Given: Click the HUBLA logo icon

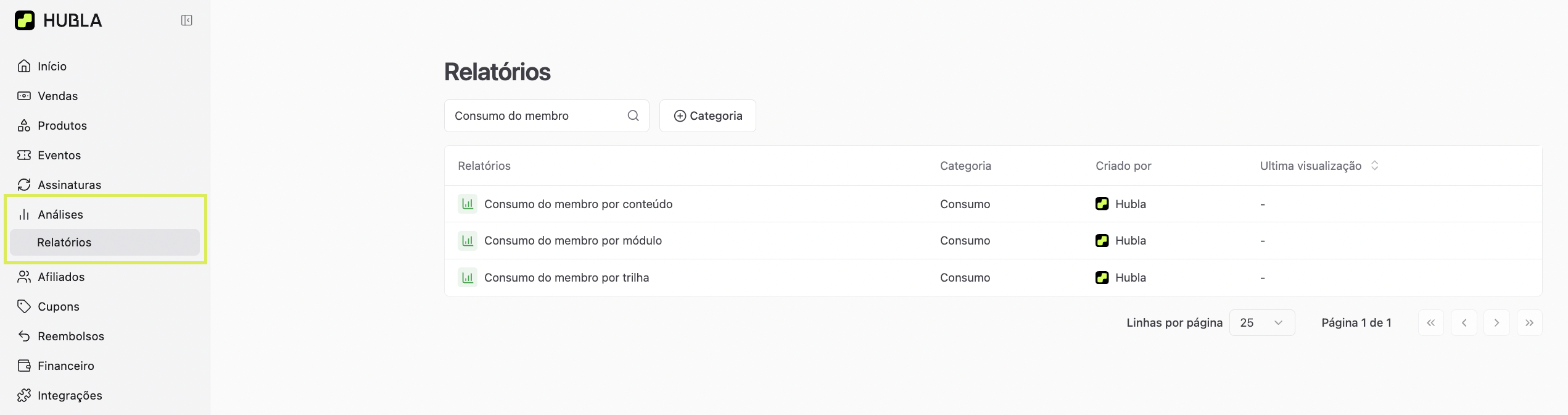Looking at the screenshot, I should 25,20.
